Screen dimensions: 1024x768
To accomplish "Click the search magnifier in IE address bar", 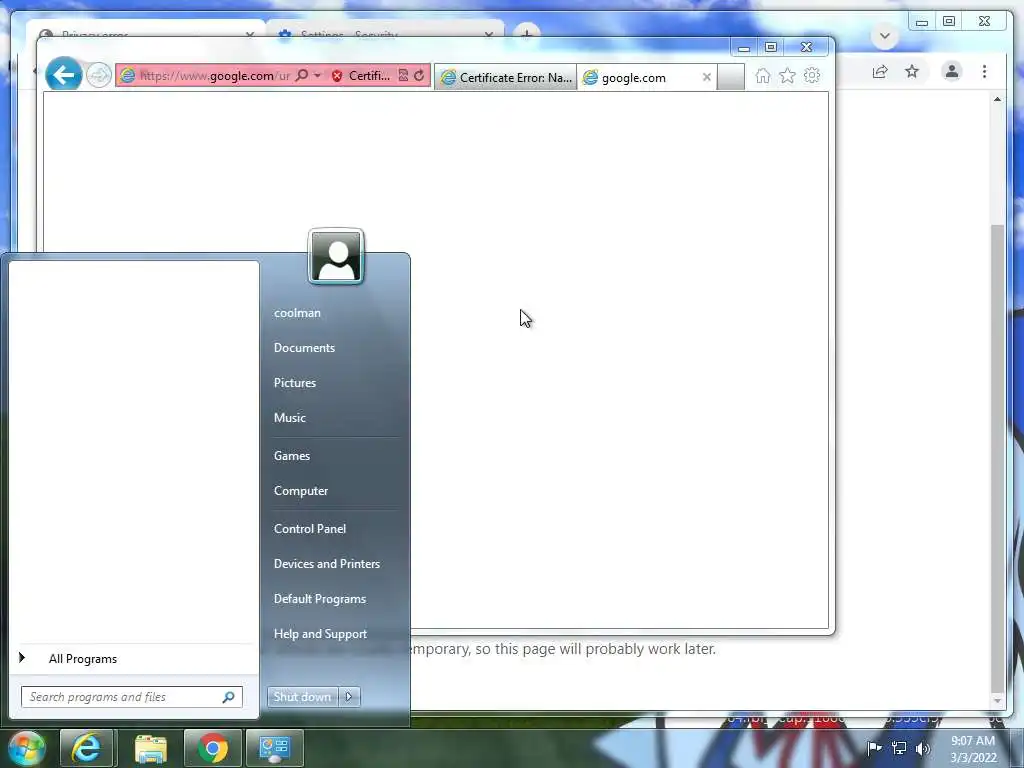I will coord(302,76).
